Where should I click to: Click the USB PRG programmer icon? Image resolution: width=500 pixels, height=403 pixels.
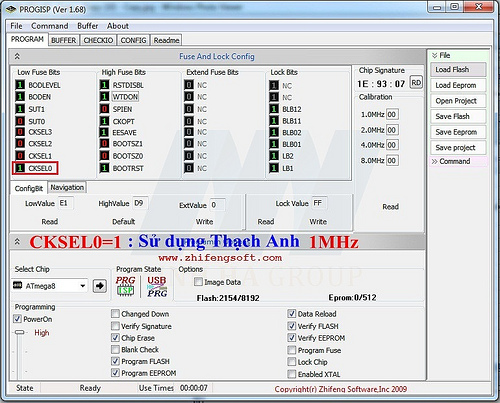coord(157,286)
